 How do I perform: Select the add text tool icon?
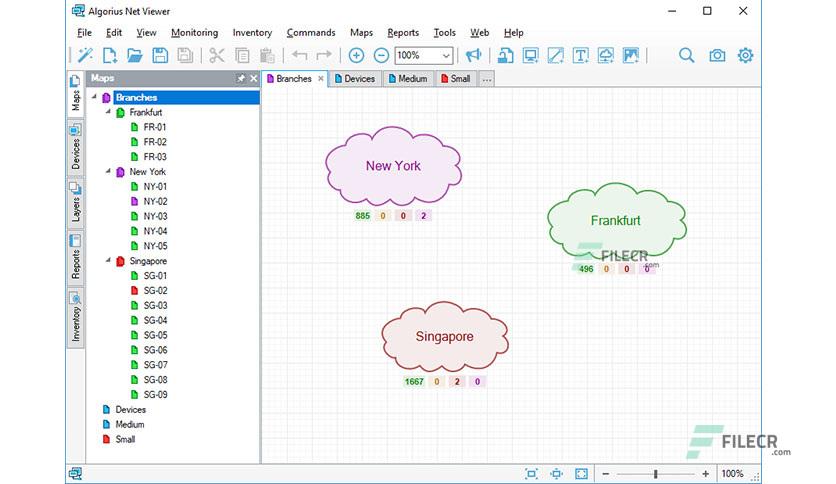581,55
